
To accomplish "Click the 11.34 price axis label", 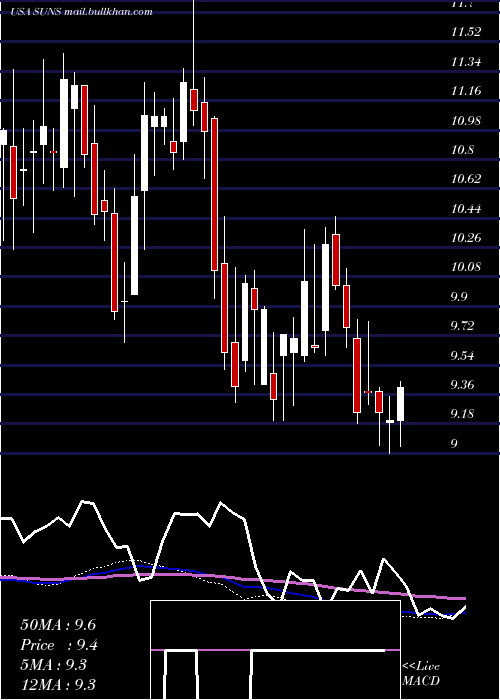I will [x=466, y=62].
